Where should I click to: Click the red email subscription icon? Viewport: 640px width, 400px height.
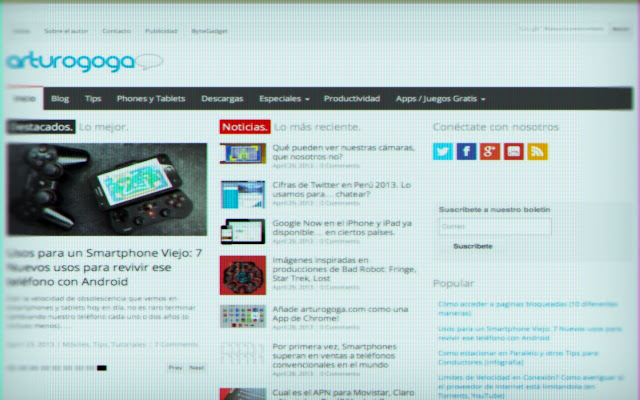513,151
